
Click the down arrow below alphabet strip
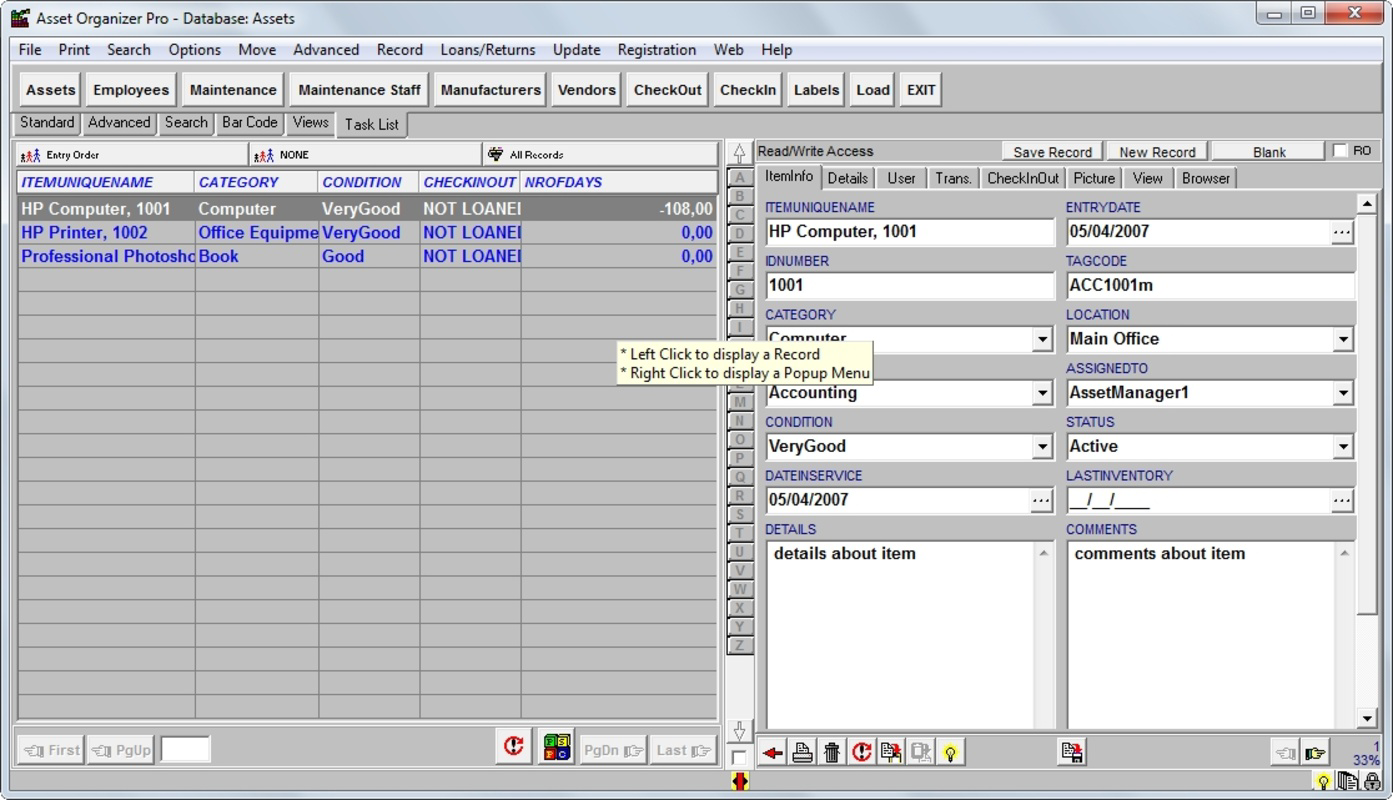coord(739,730)
